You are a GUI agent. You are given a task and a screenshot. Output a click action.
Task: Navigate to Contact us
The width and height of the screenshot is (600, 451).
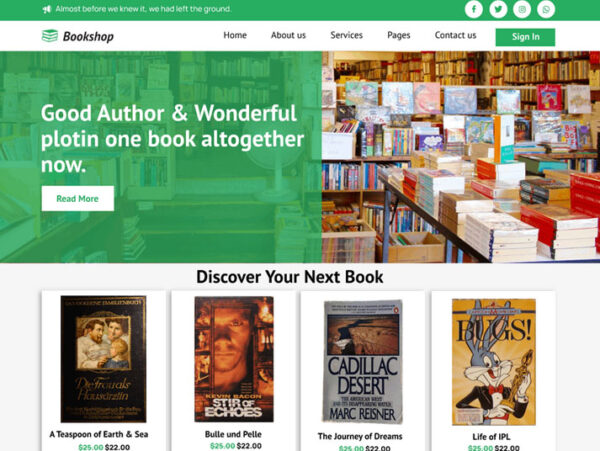tap(455, 35)
